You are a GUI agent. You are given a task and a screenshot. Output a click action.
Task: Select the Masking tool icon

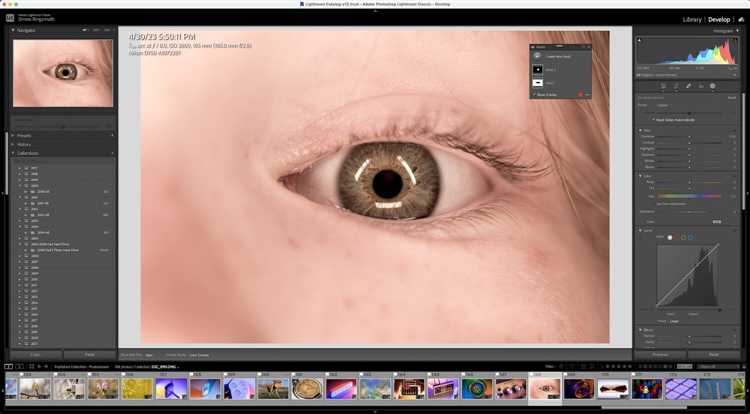click(x=713, y=86)
